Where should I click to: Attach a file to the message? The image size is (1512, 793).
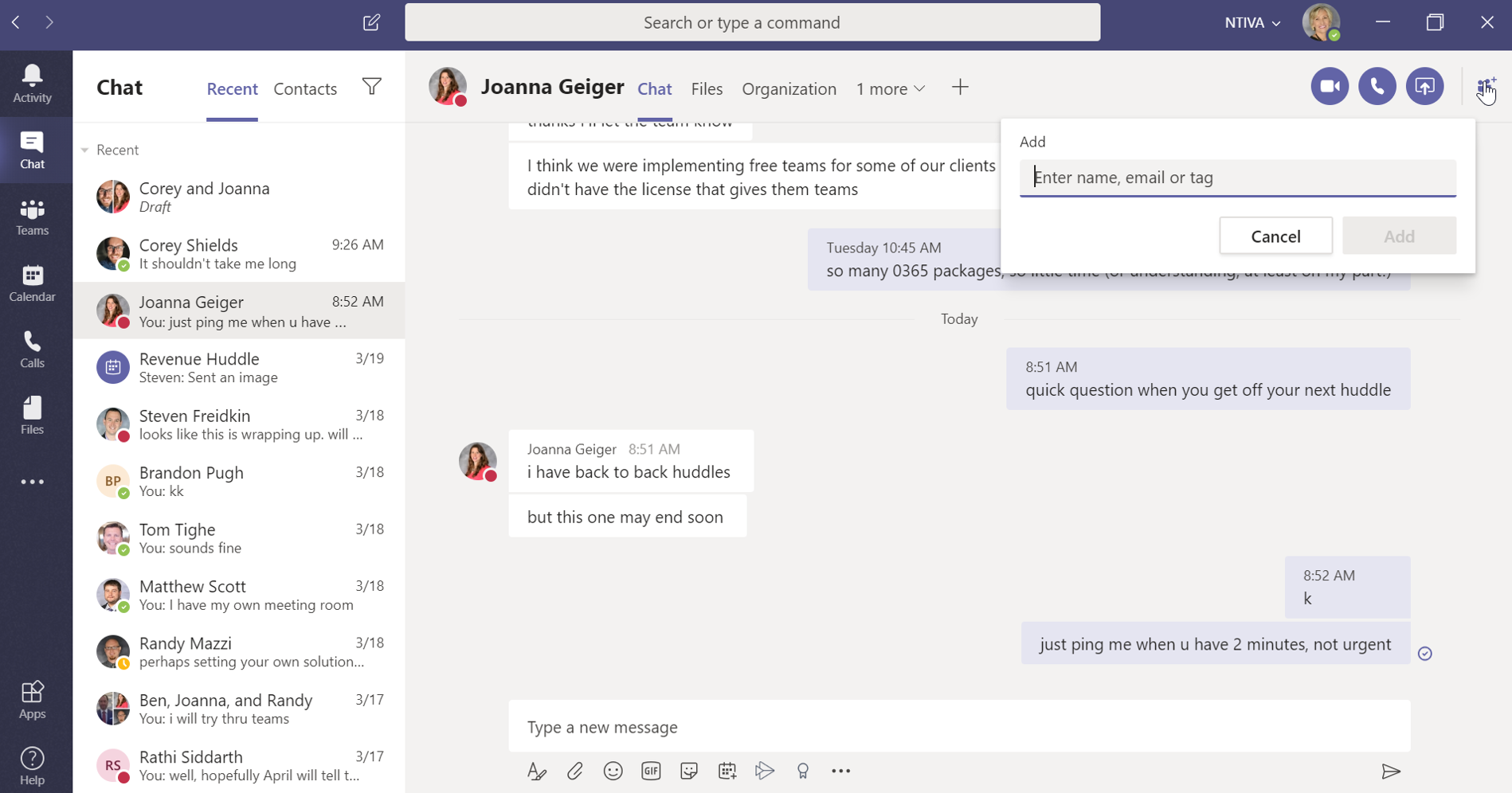[x=575, y=771]
